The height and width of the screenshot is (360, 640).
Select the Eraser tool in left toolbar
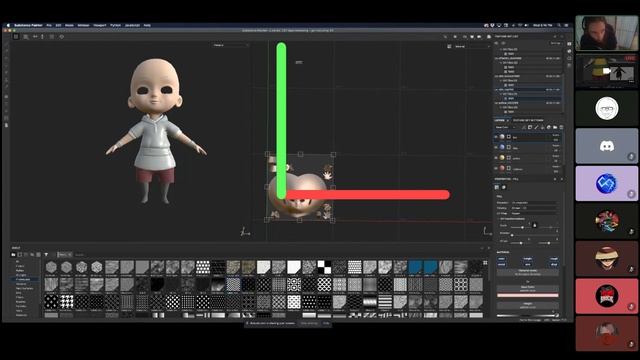coord(7,51)
